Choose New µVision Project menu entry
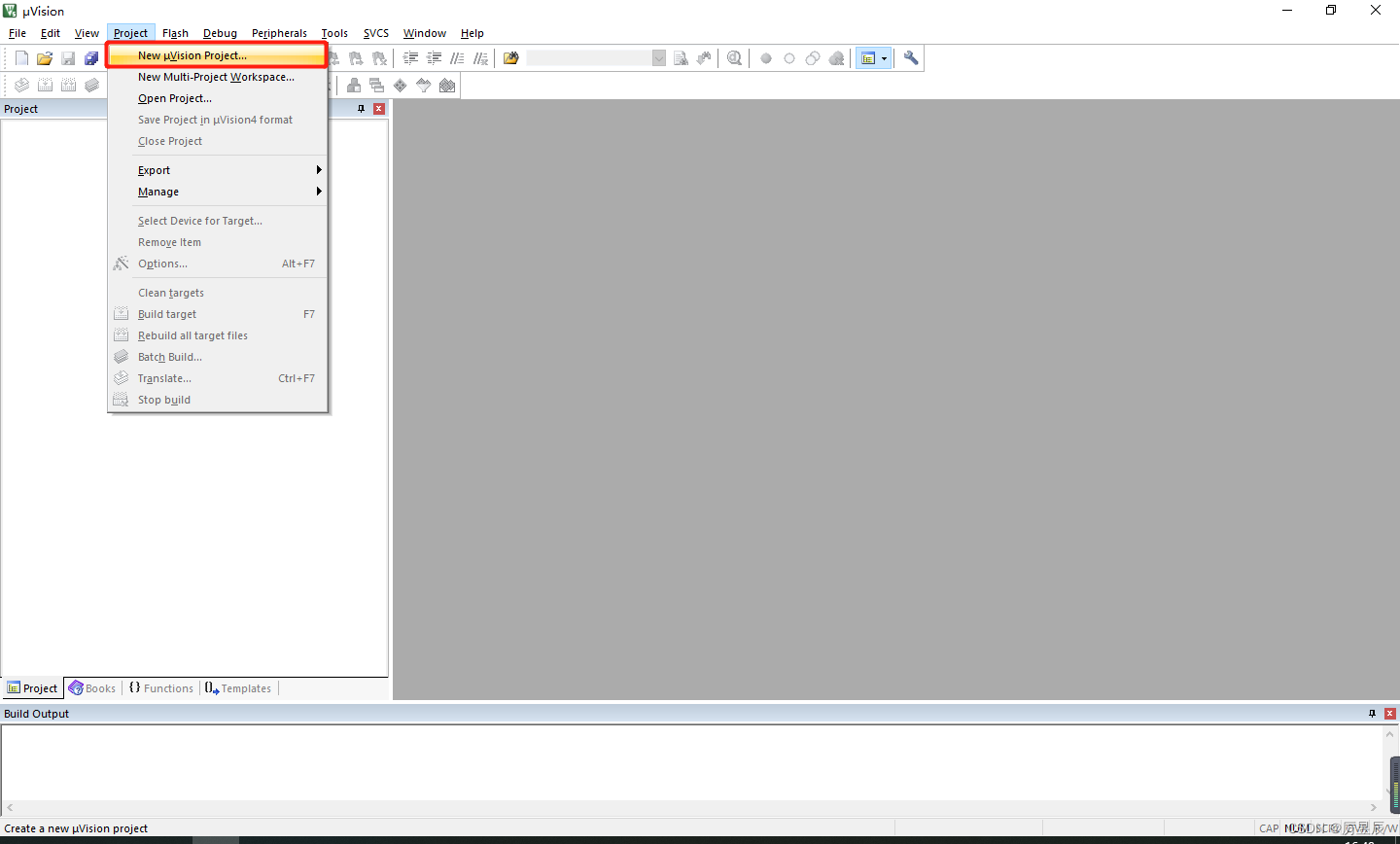 tap(218, 55)
